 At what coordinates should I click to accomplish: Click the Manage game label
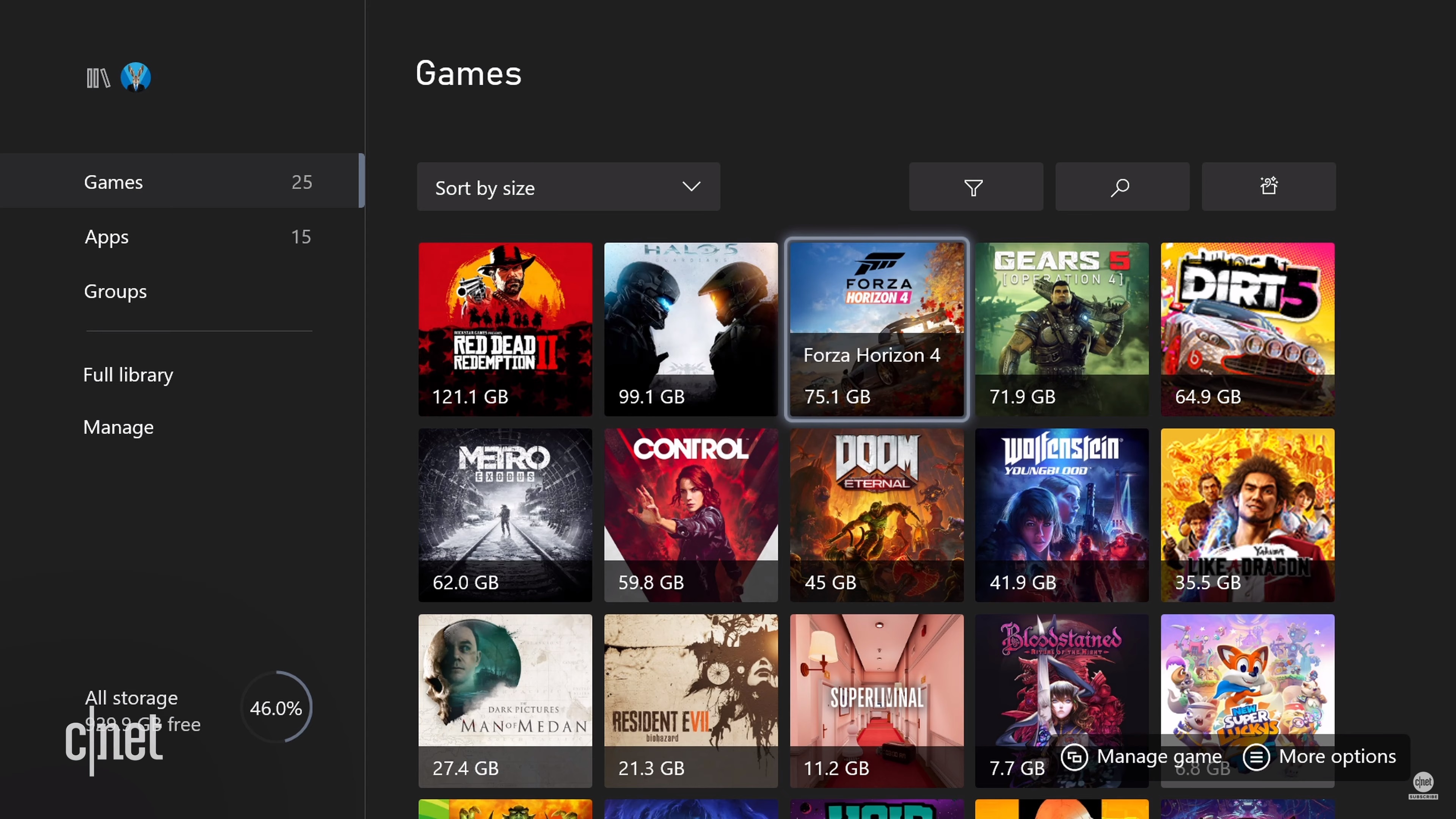(1159, 757)
